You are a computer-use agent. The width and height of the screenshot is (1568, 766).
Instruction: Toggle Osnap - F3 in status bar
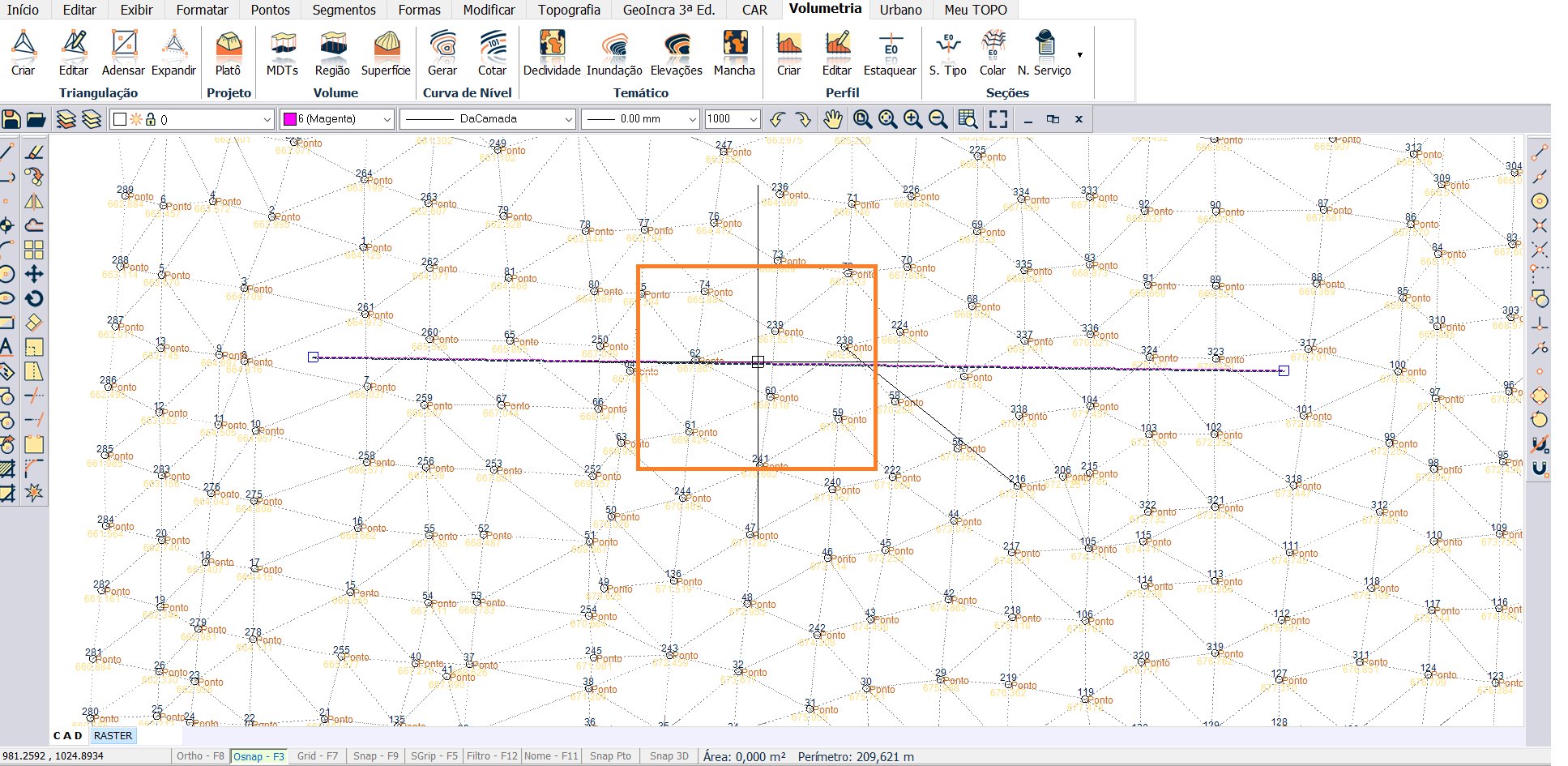pos(258,756)
